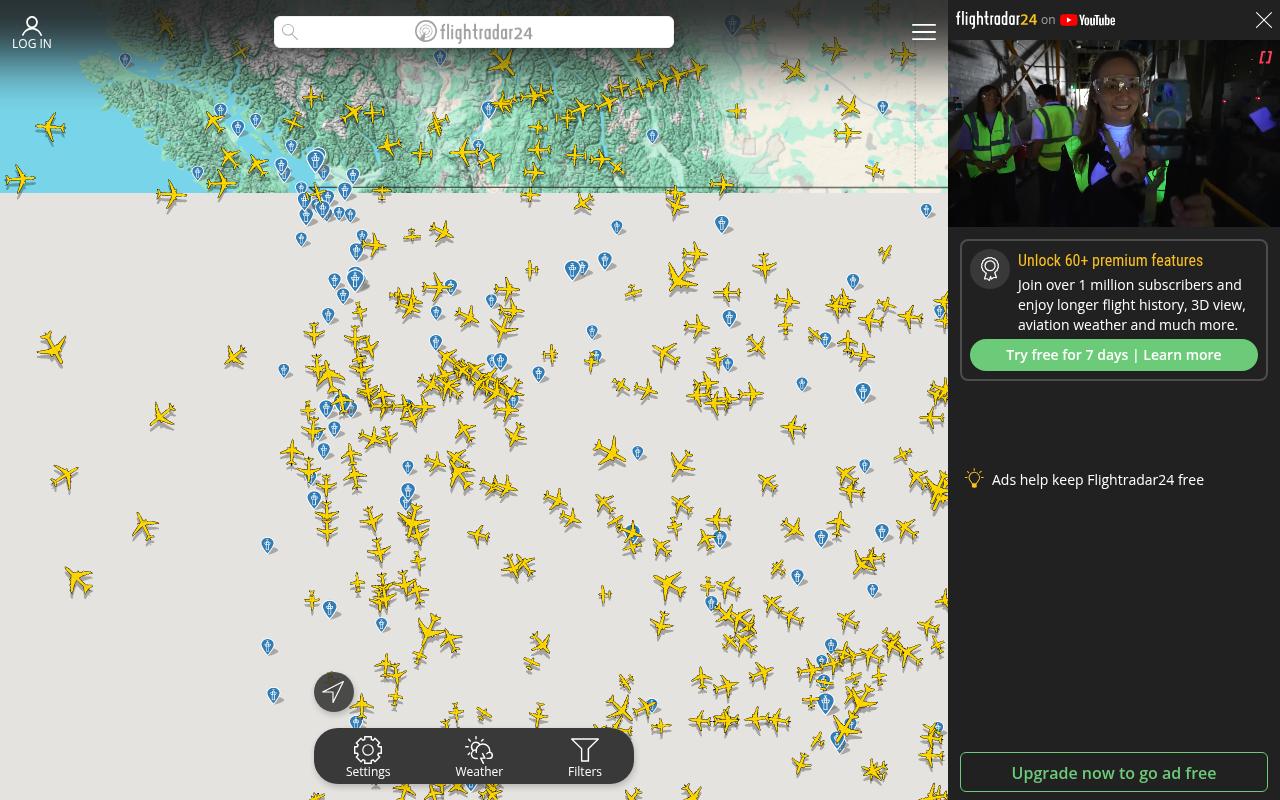Click the lightbulb ads info icon
This screenshot has width=1280, height=800.
[975, 479]
